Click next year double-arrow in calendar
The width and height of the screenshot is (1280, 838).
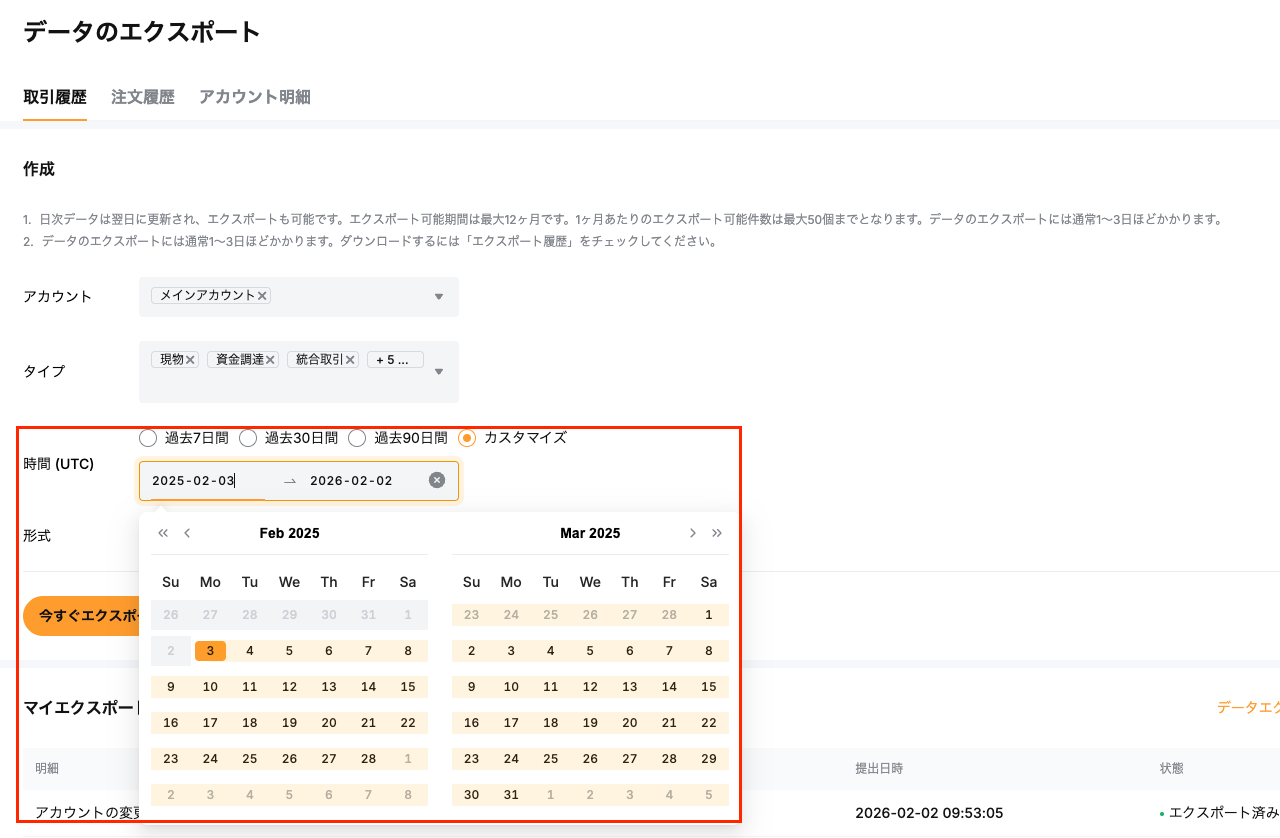tap(717, 533)
